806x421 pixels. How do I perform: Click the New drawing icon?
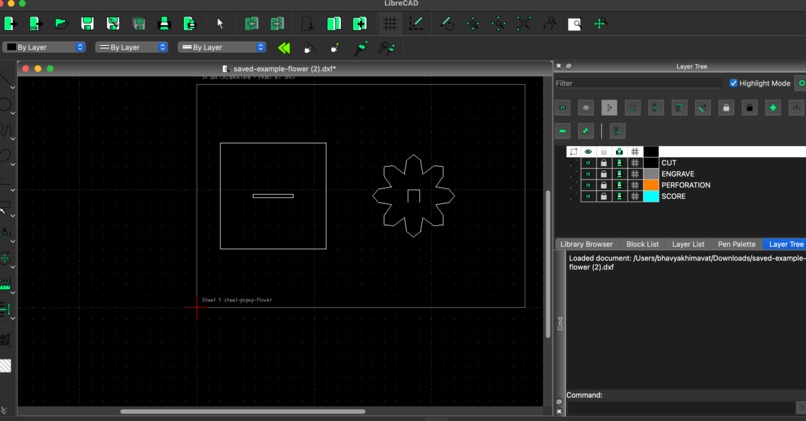pos(10,24)
